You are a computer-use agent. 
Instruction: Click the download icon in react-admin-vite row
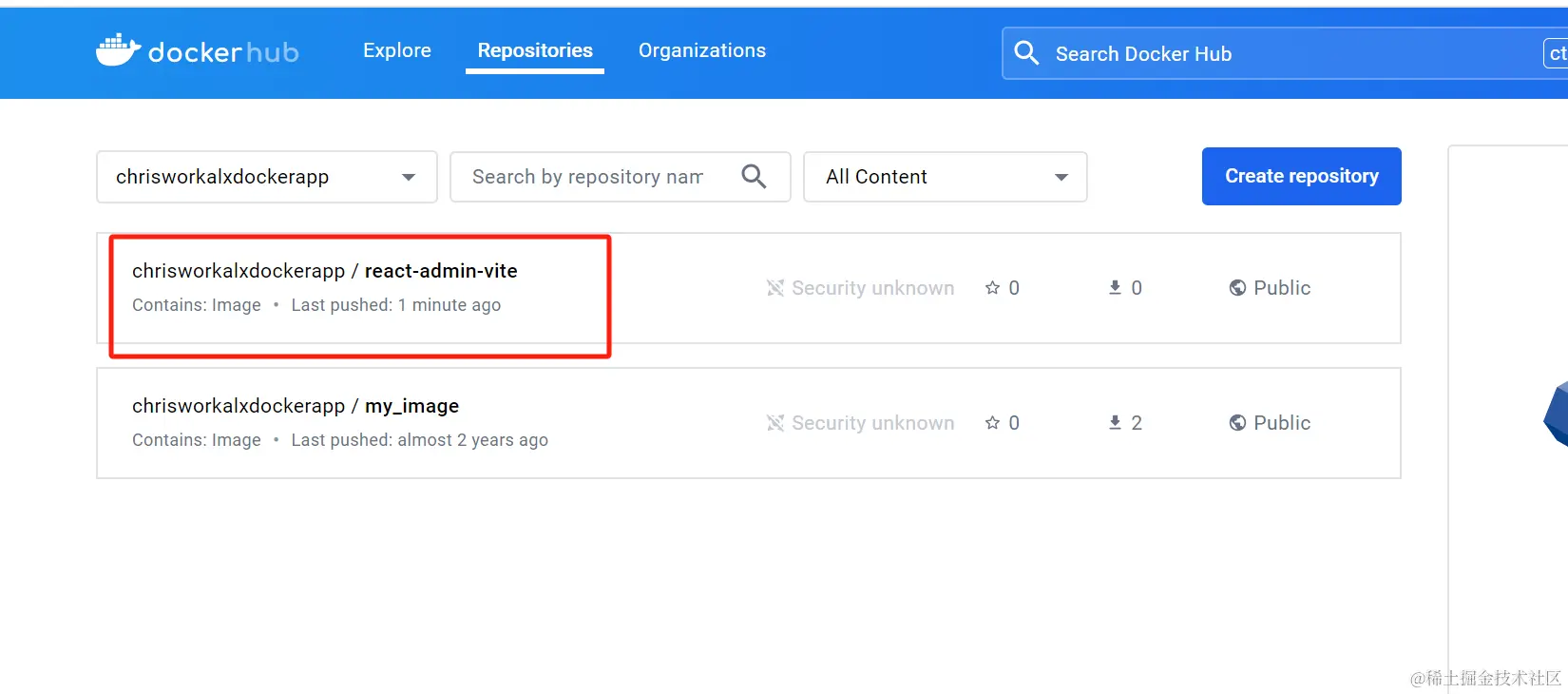tap(1115, 287)
